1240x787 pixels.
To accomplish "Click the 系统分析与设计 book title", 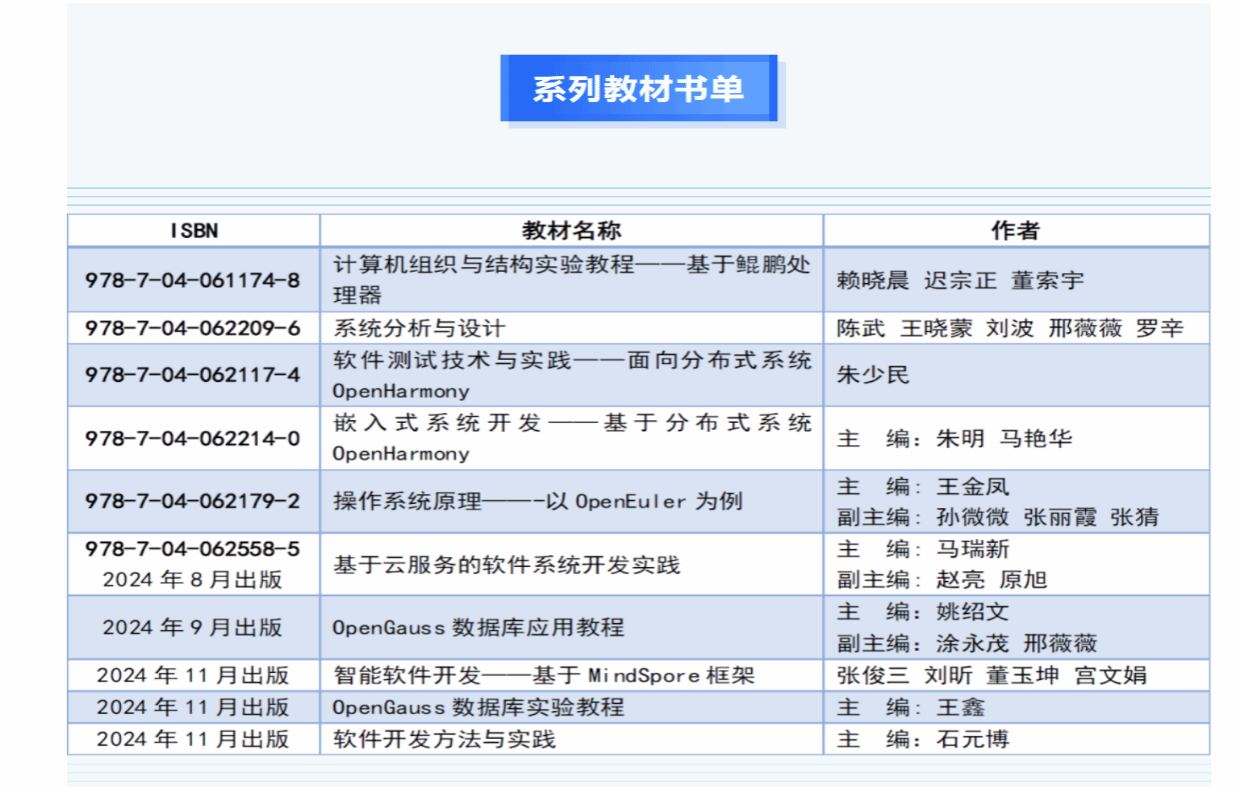I will pos(419,329).
